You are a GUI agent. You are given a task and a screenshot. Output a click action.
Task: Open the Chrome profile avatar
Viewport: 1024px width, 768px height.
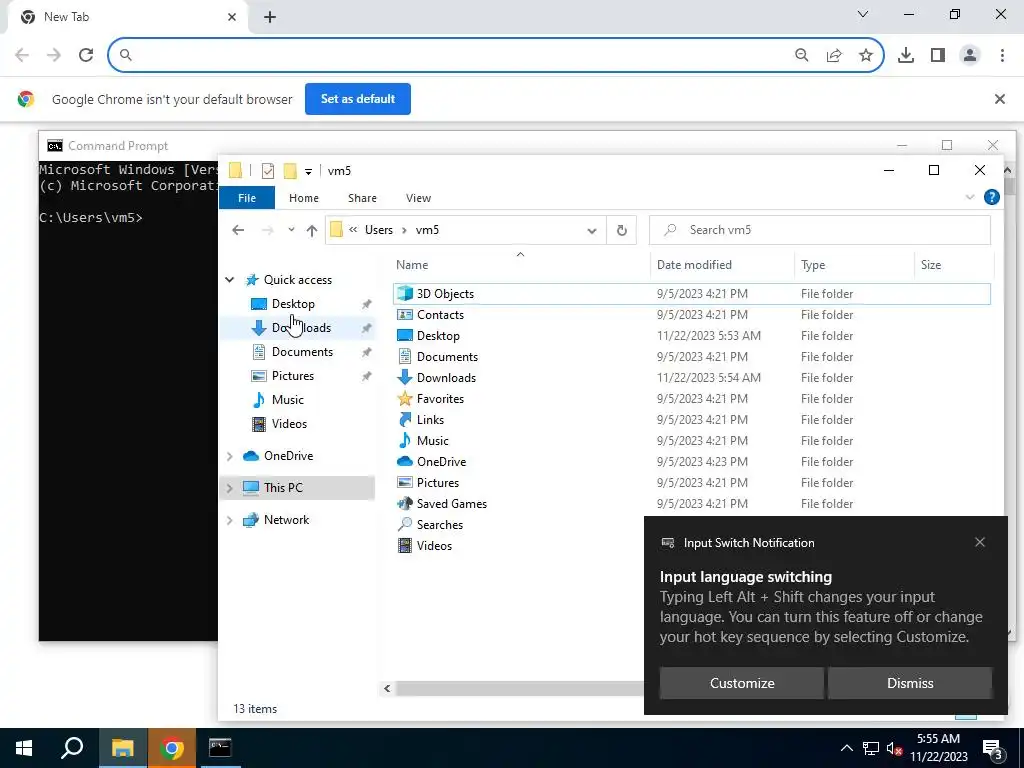coord(970,55)
